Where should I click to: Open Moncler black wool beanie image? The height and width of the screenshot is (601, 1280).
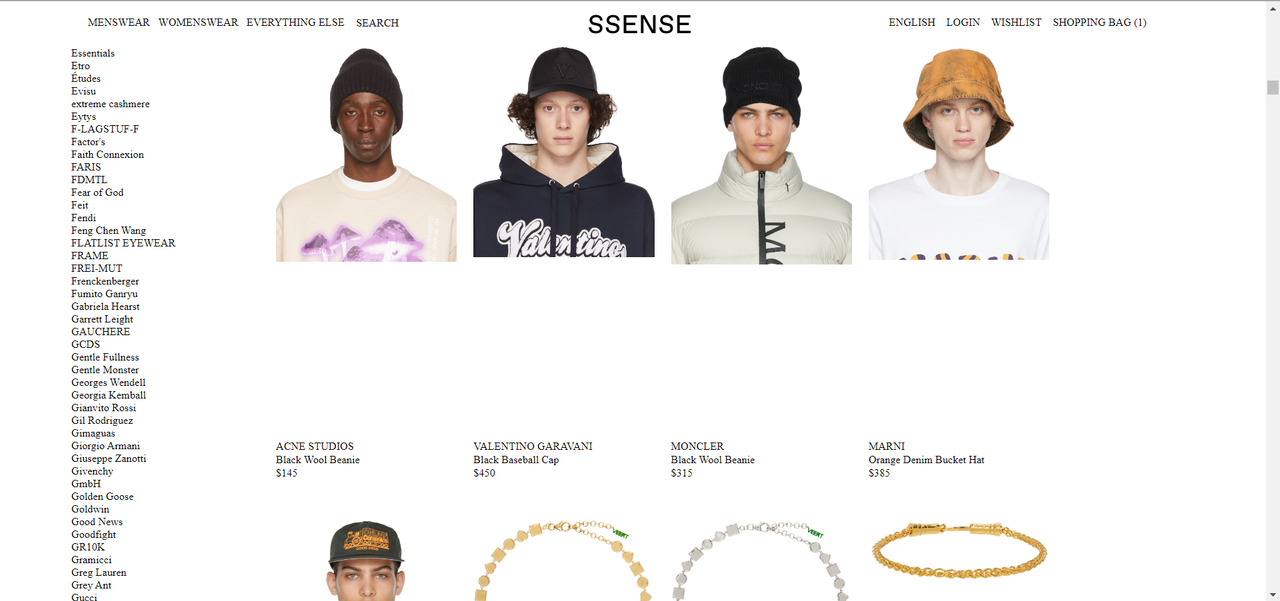pyautogui.click(x=761, y=155)
